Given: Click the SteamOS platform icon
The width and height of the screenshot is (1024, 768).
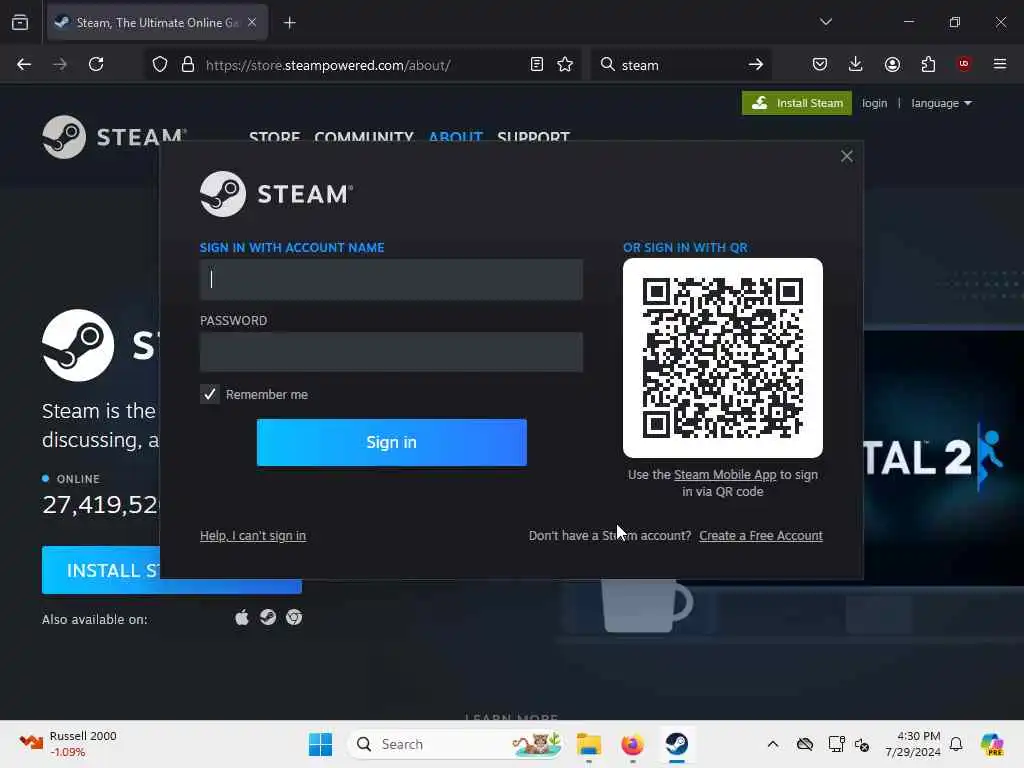Looking at the screenshot, I should (x=268, y=617).
